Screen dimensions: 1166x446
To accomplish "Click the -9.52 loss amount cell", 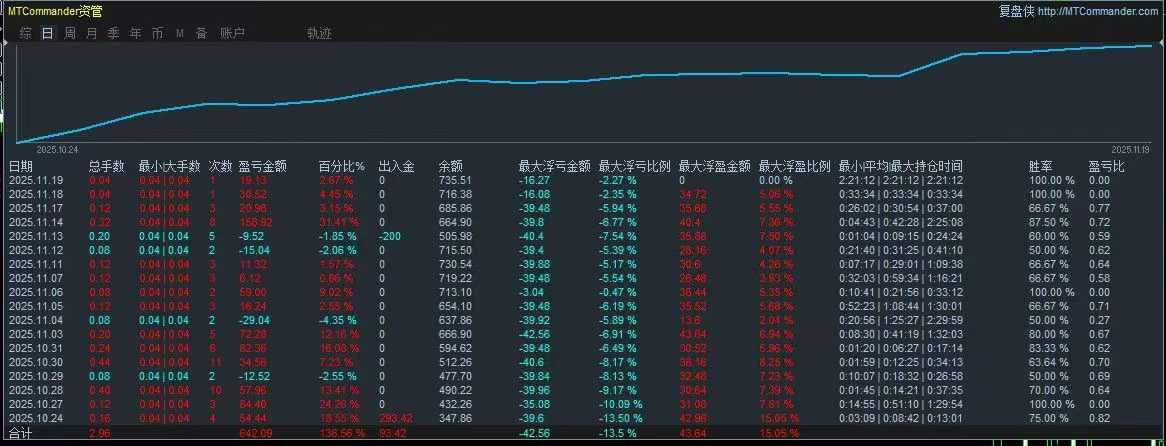I will (252, 236).
